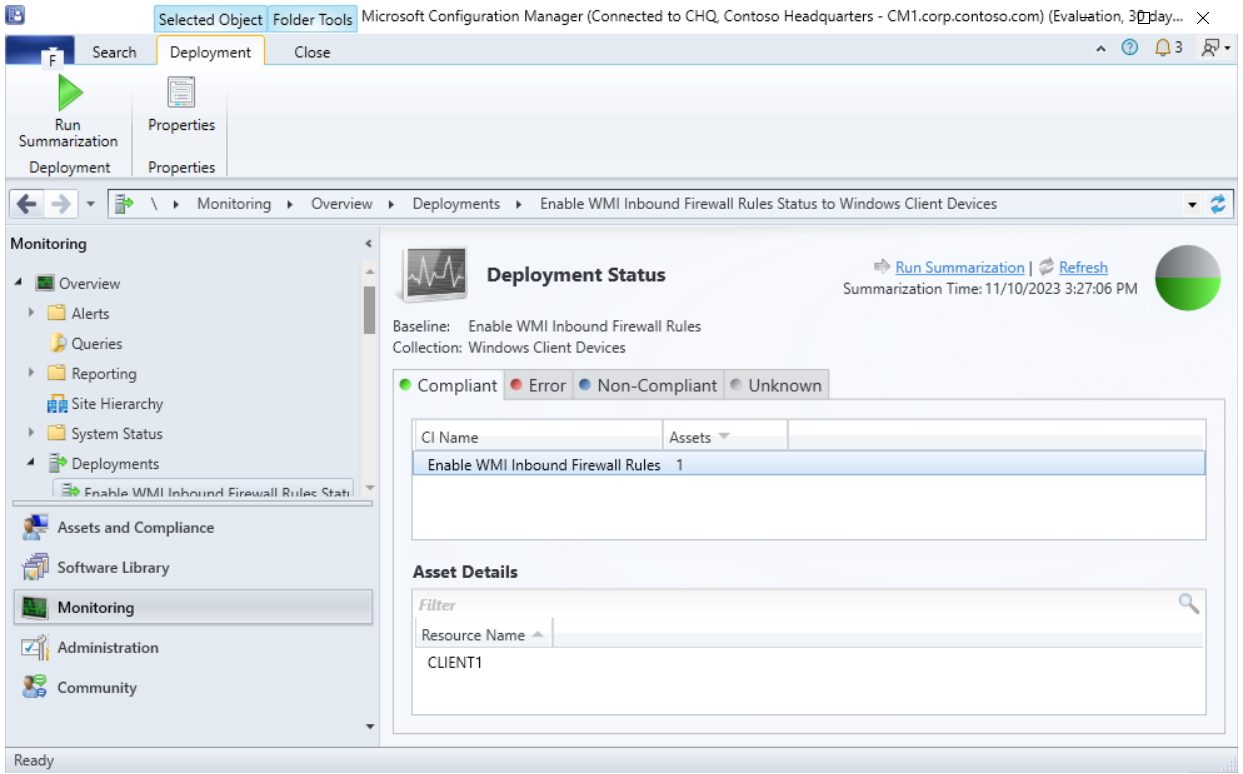Collapse the Overview tree node
Screen dimensions: 1243x774
[20, 284]
